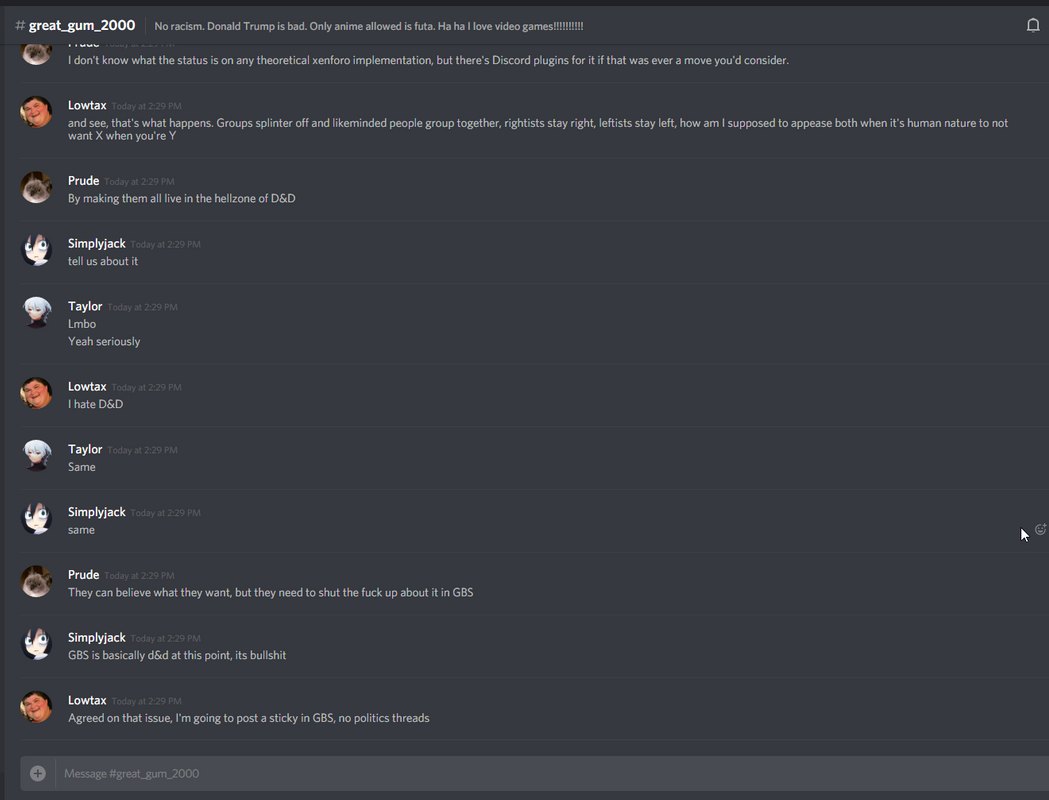Click Lowtax's avatar beside "I hate D&D"
Image resolution: width=1049 pixels, height=800 pixels.
click(x=36, y=393)
